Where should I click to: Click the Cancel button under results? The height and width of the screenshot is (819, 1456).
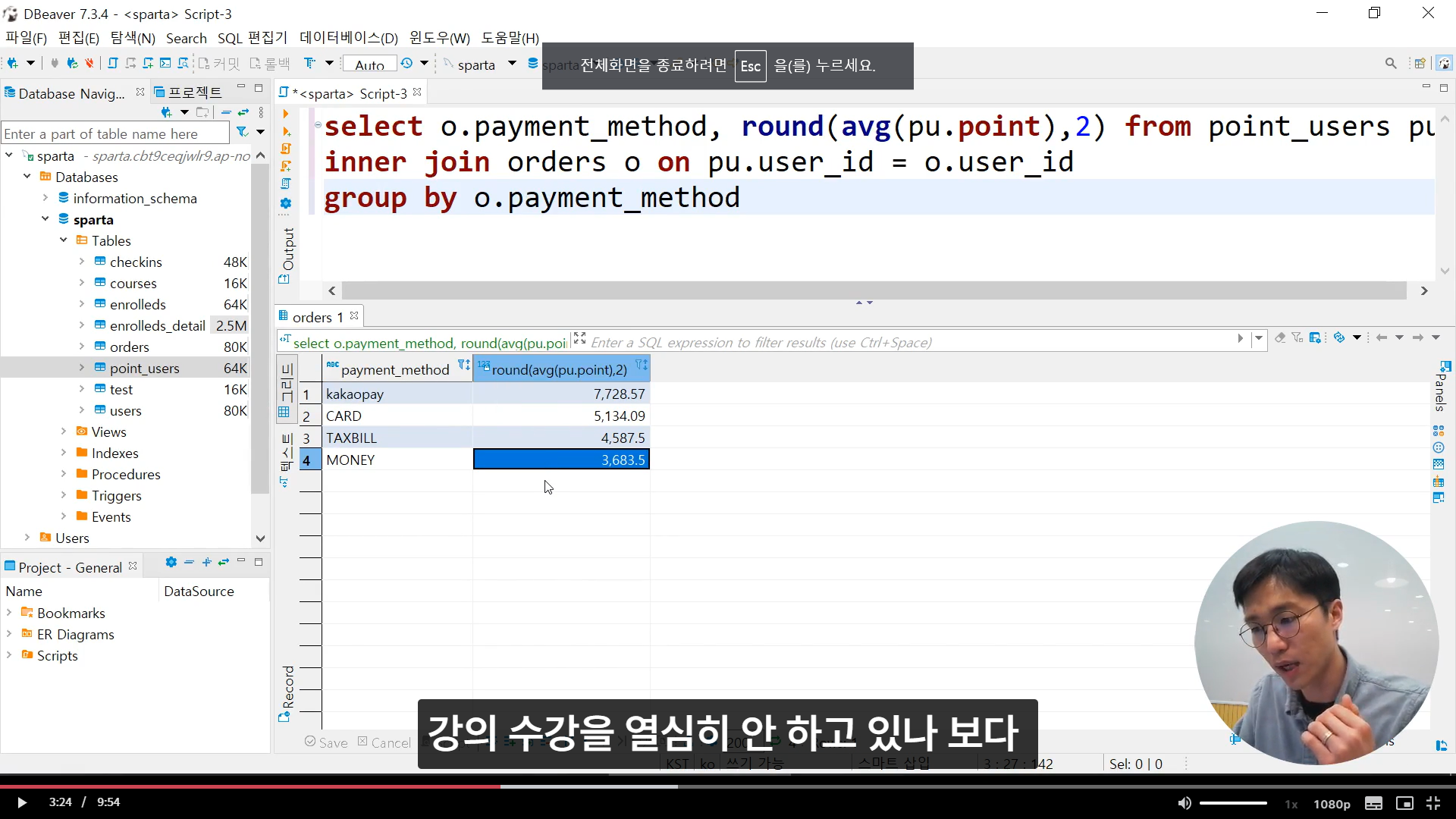pyautogui.click(x=384, y=742)
